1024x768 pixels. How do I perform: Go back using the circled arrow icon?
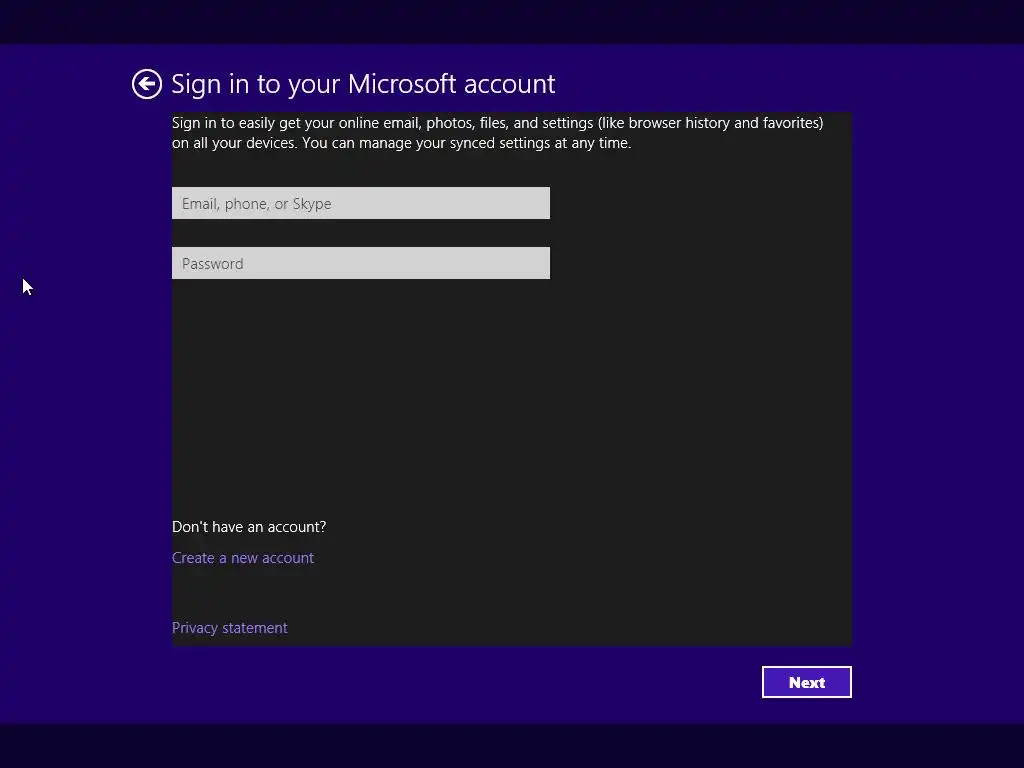146,84
